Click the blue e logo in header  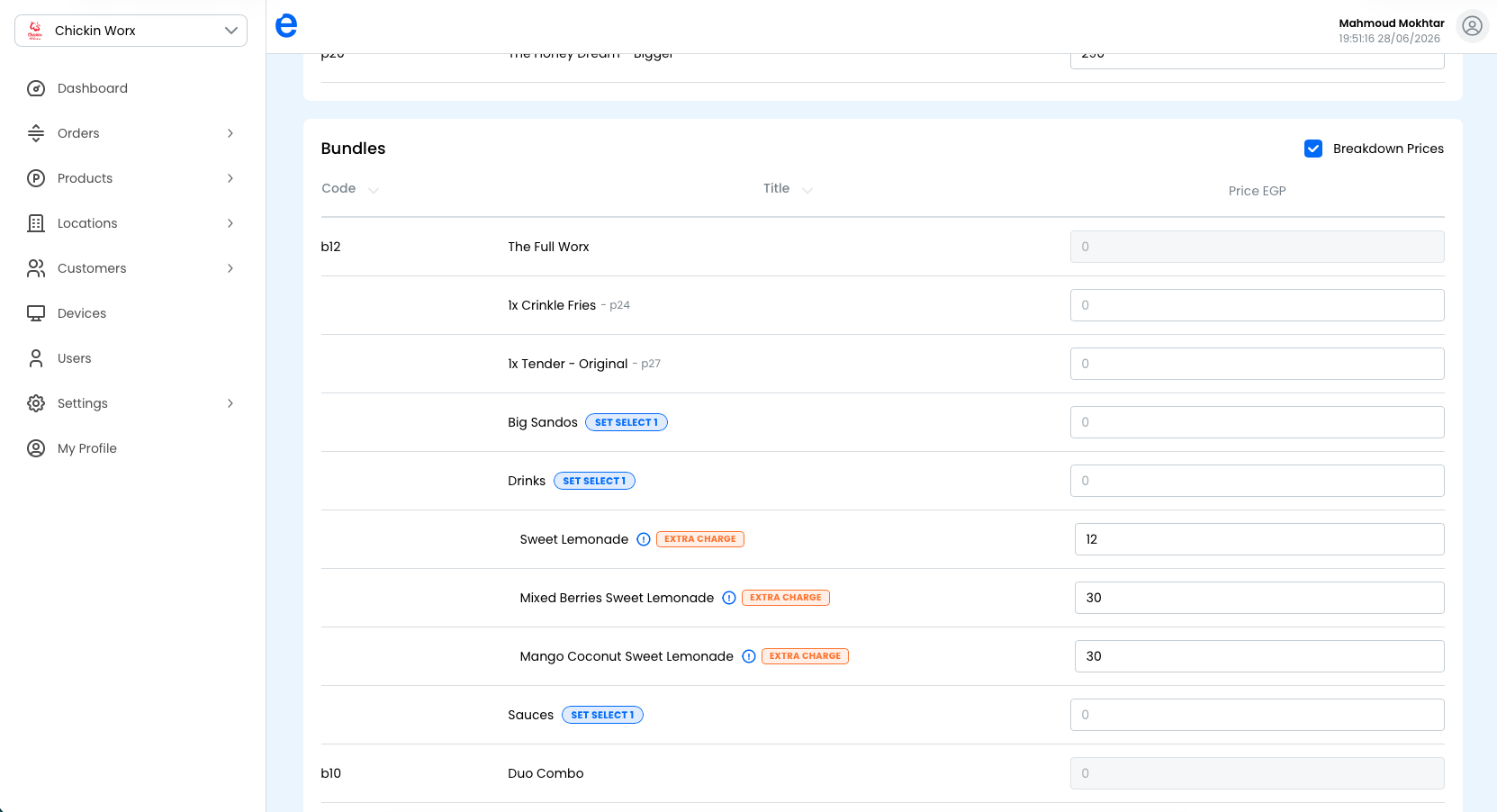[286, 26]
